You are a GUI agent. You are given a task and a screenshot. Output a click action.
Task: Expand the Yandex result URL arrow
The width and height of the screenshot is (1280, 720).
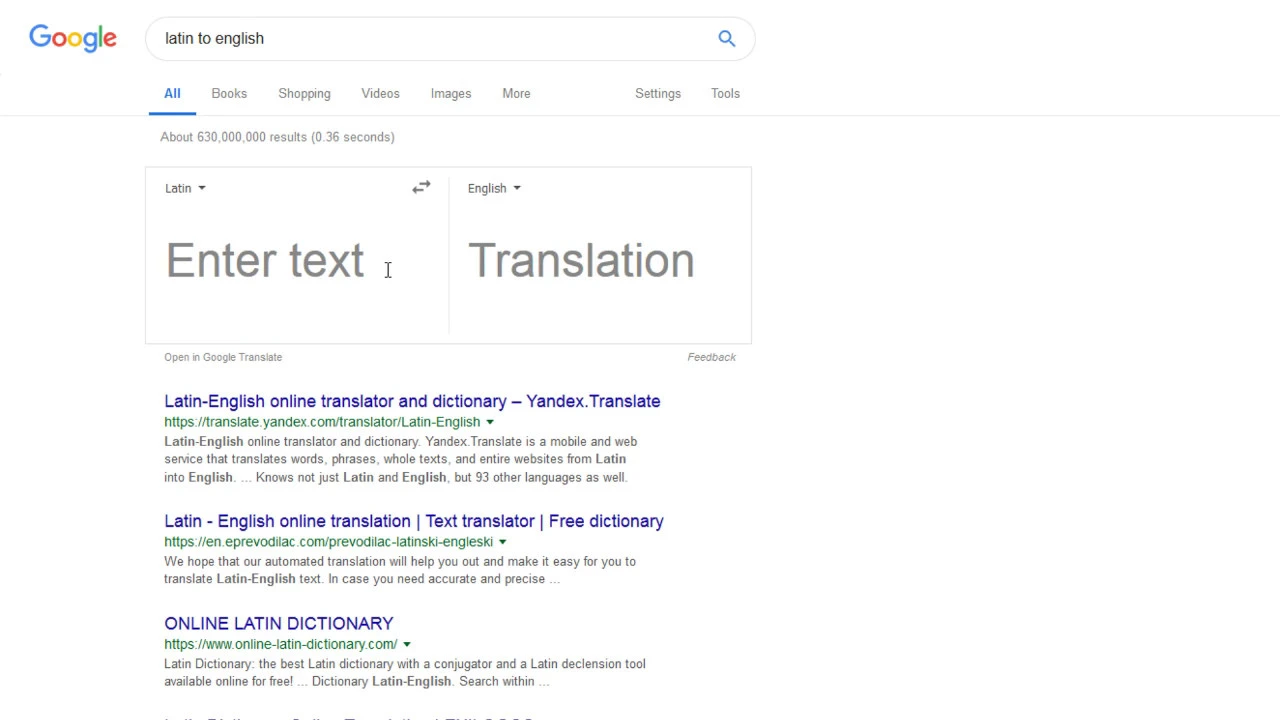click(490, 422)
